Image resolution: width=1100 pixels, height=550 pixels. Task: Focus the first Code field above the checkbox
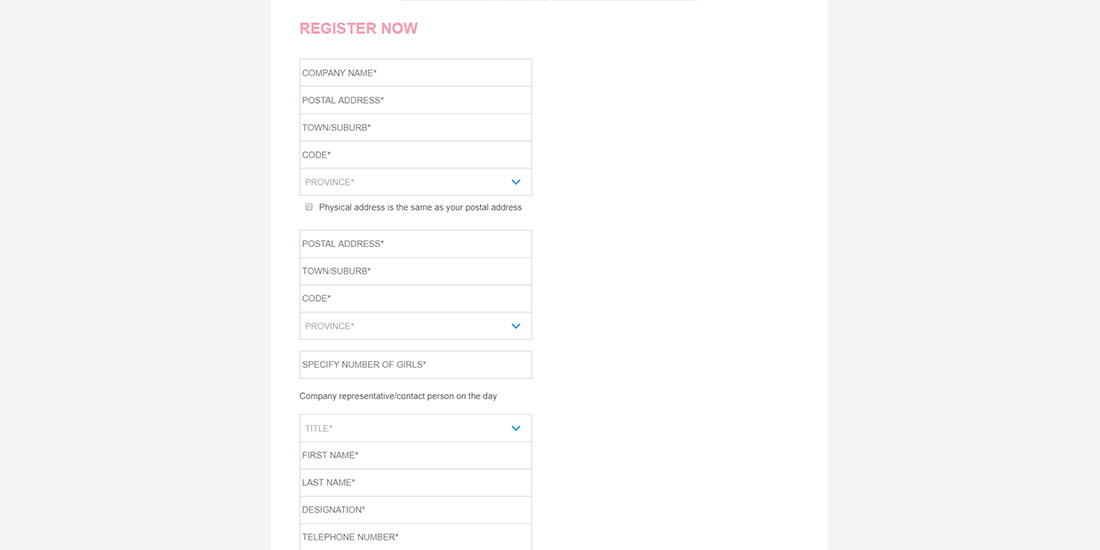(x=415, y=155)
